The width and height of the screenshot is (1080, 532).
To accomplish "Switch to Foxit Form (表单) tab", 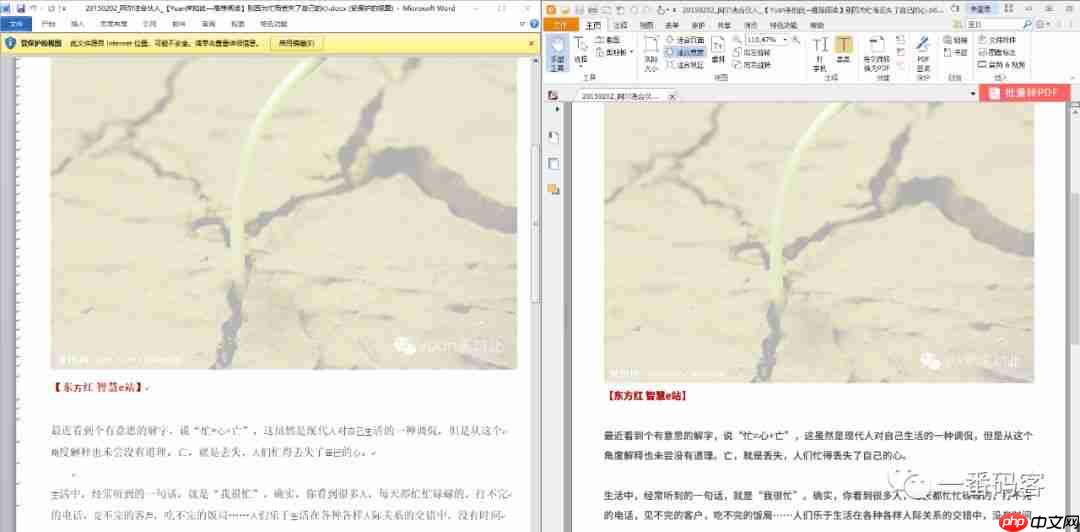I will [x=673, y=25].
